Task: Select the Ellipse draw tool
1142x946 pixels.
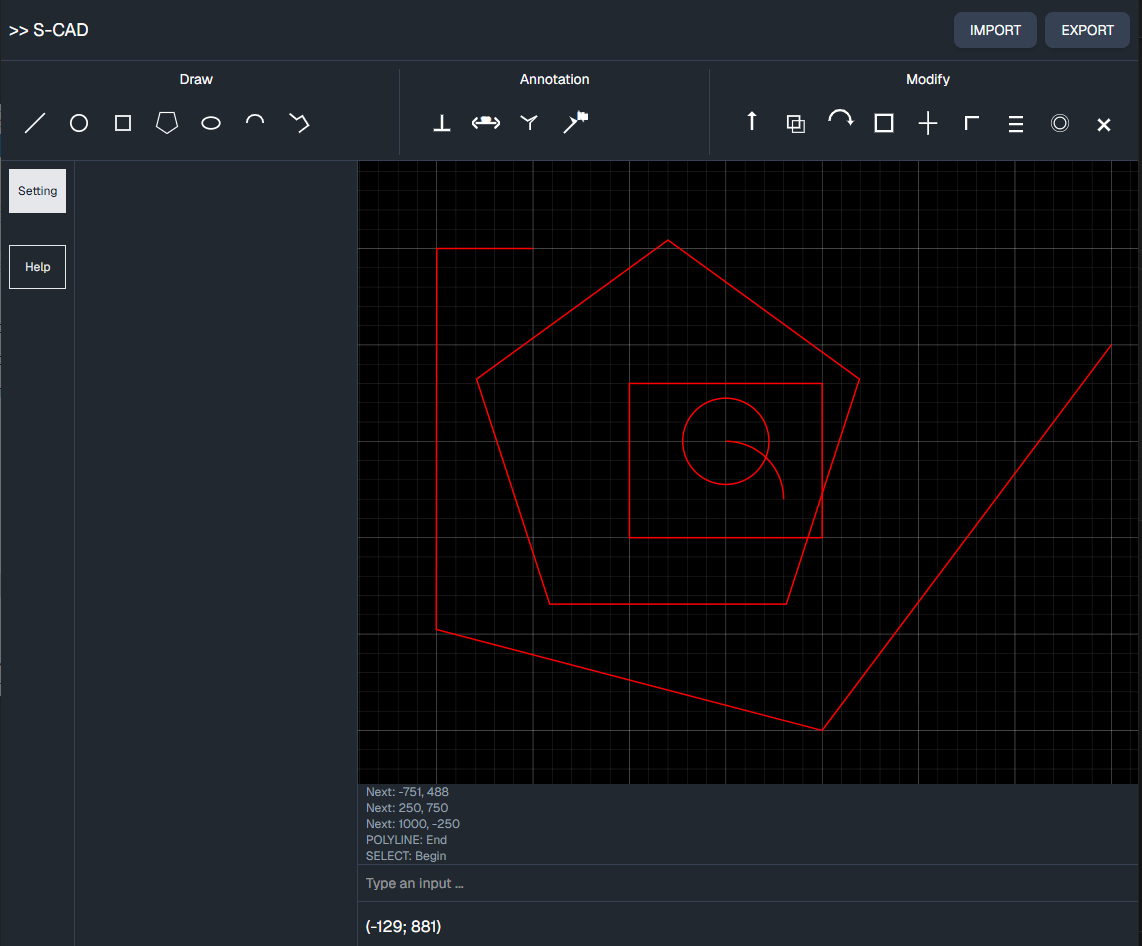Action: 211,123
